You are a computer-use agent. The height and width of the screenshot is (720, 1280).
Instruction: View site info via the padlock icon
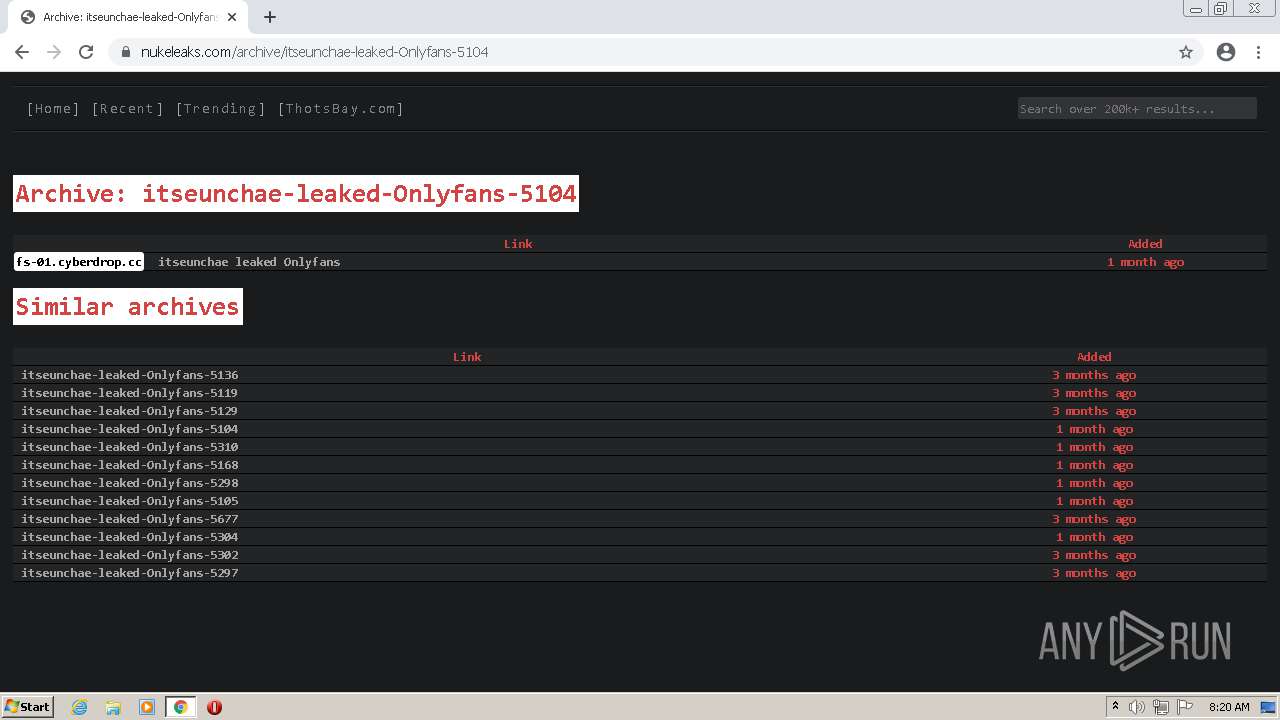126,52
